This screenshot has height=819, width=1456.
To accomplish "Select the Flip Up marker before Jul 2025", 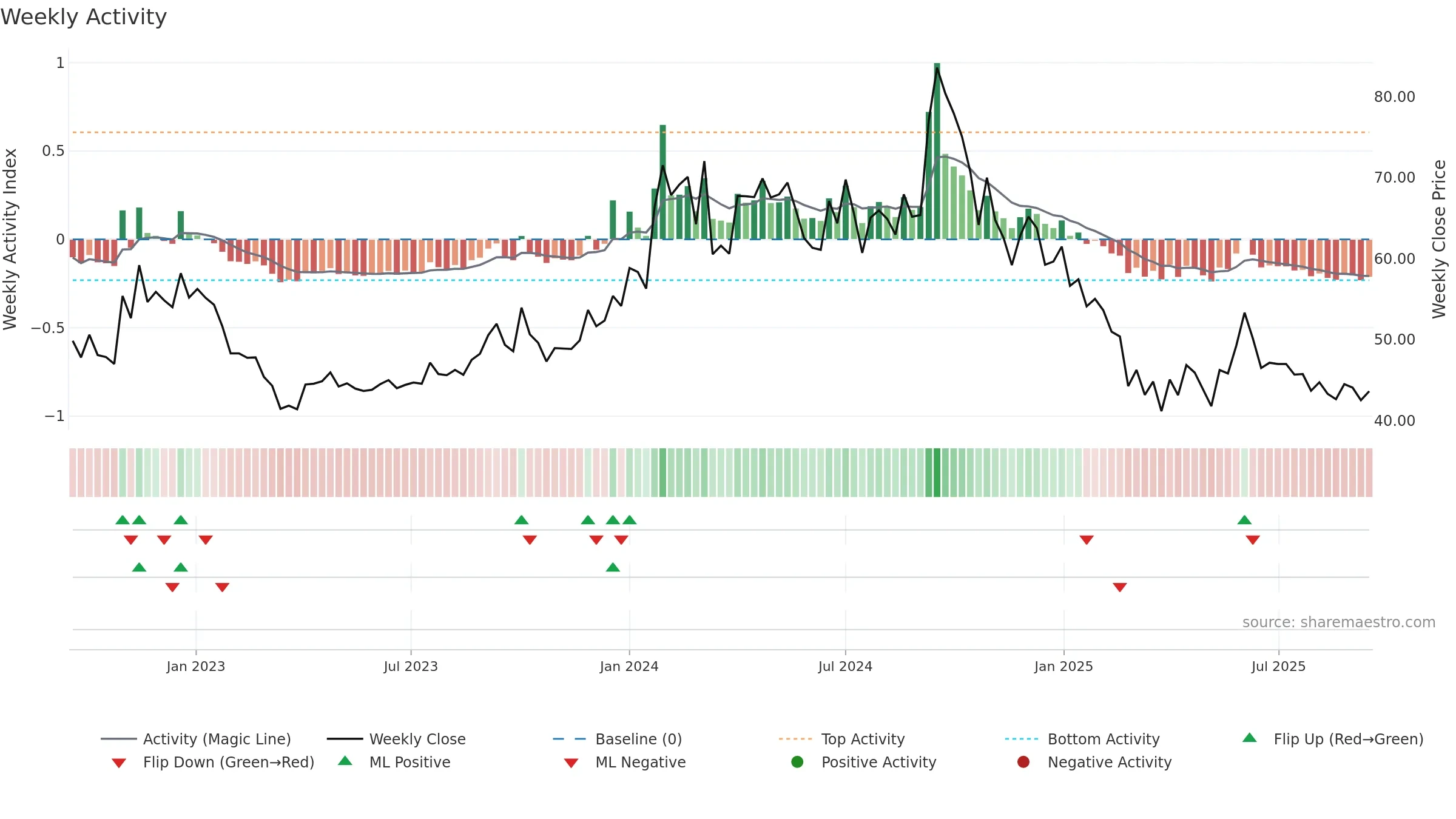I will (x=1244, y=520).
